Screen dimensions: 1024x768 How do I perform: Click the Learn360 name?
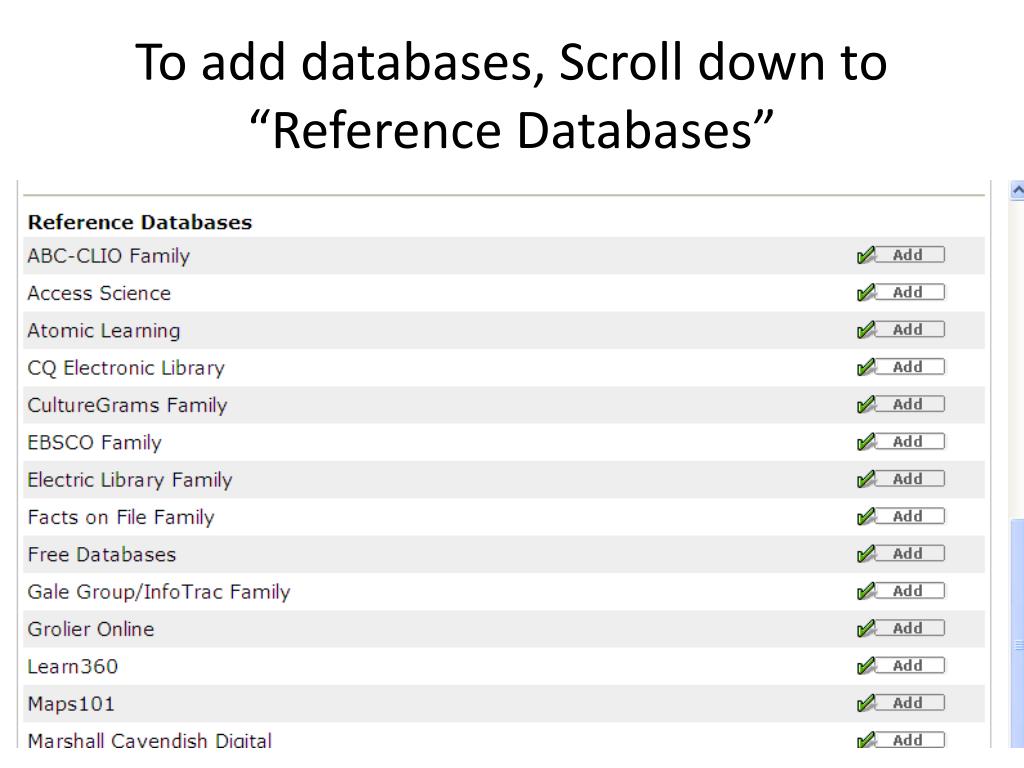[72, 667]
